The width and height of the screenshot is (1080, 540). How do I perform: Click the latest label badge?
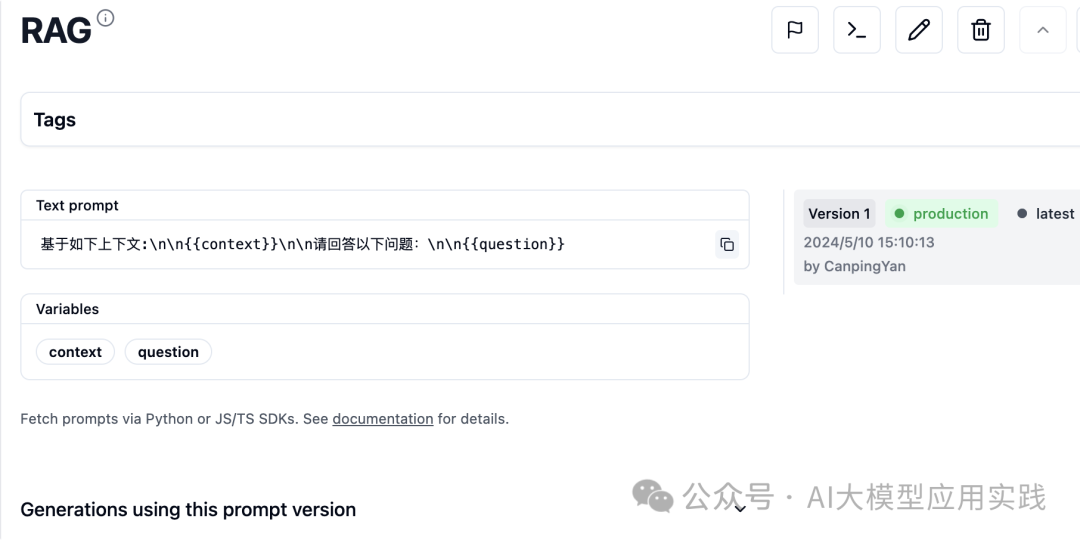point(1046,214)
